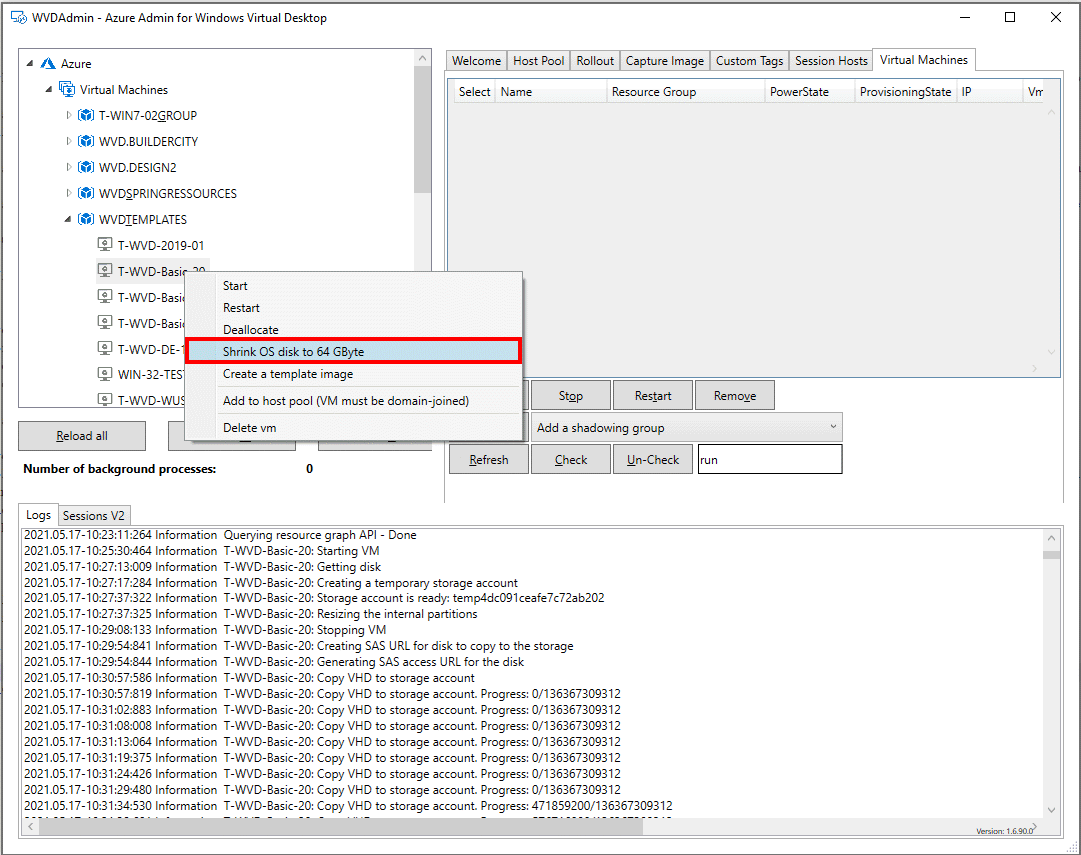Viewport: 1081px width, 855px height.
Task: Click the T-WVD-2019-01 VM icon
Action: click(105, 245)
